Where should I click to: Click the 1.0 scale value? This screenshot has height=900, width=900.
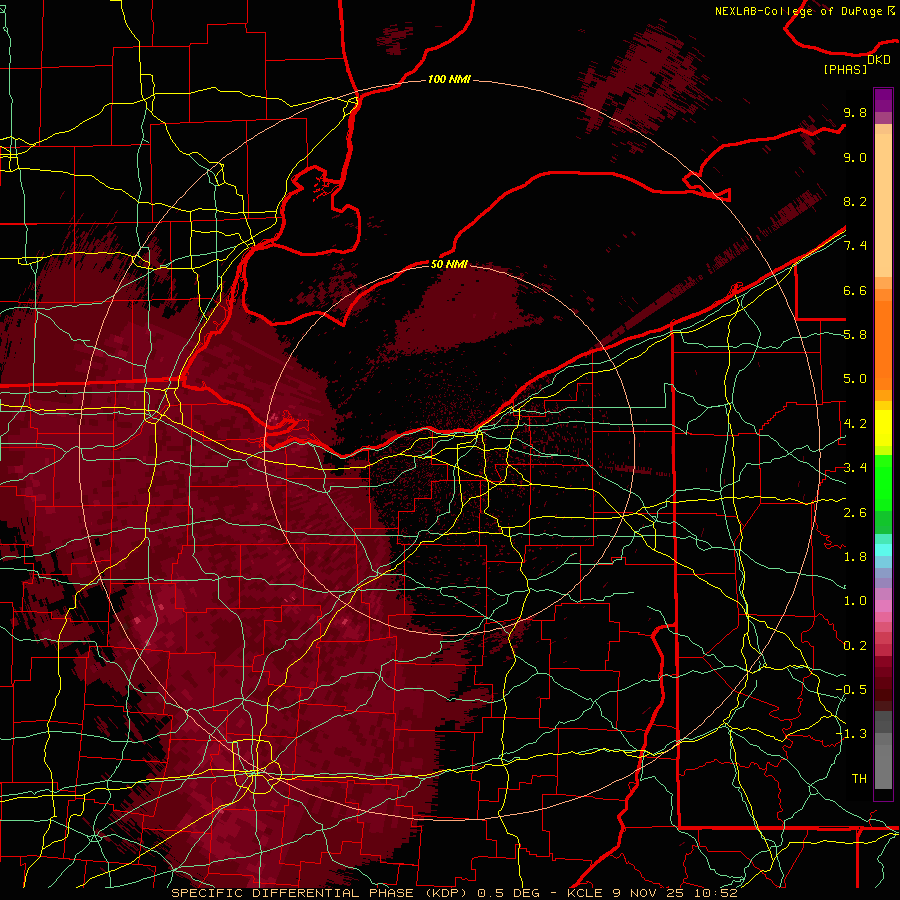855,601
